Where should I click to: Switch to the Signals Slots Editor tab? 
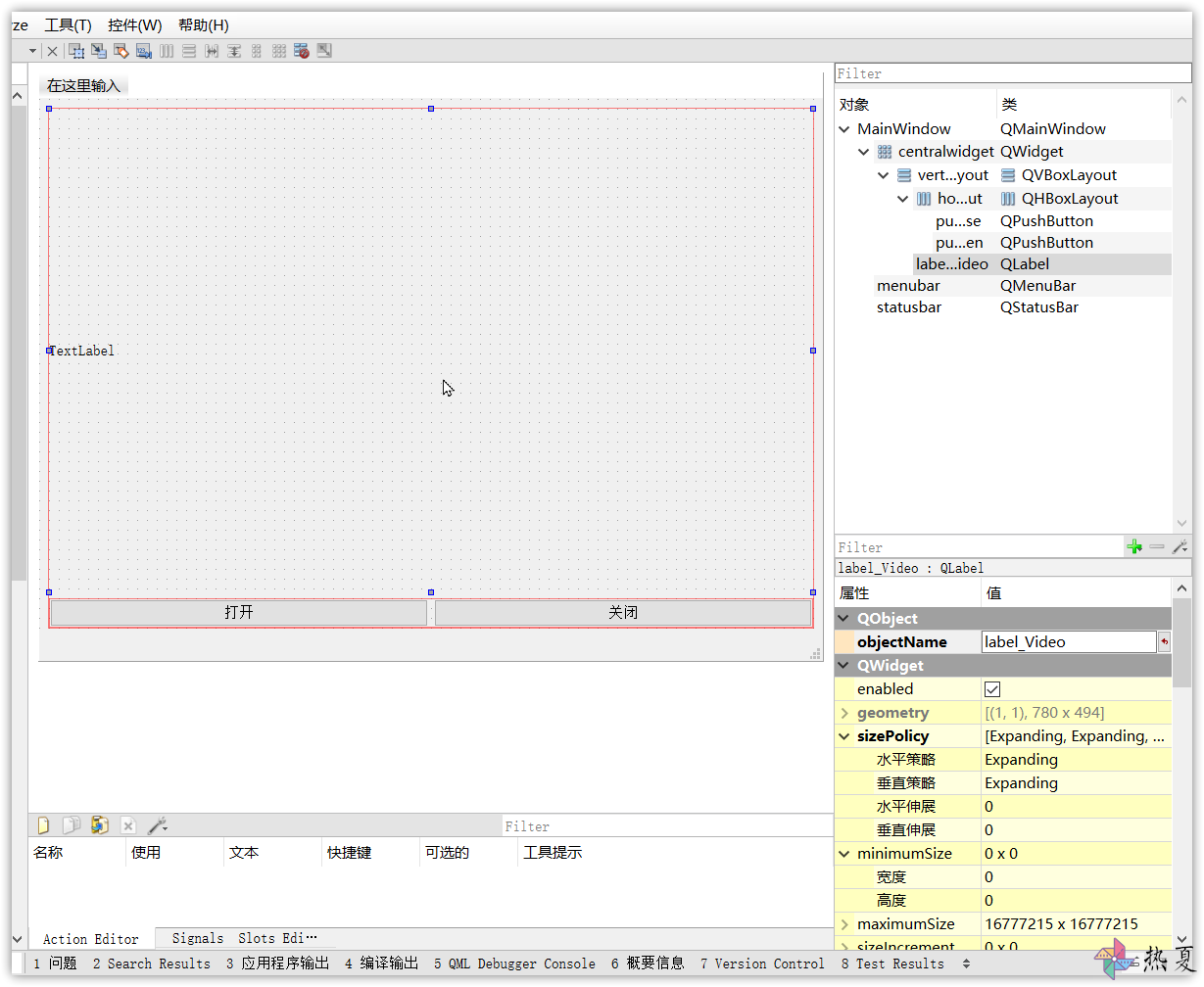[245, 938]
